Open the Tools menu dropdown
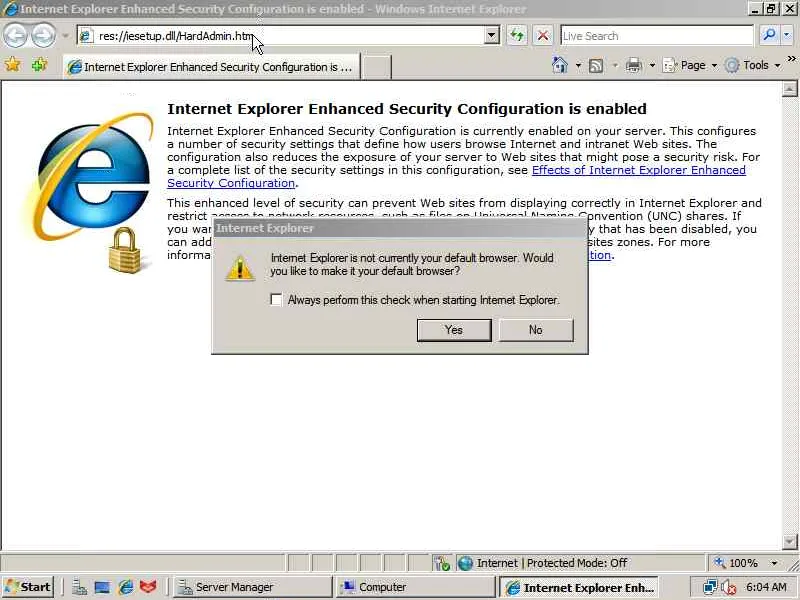Viewport: 800px width, 600px height. click(x=754, y=65)
